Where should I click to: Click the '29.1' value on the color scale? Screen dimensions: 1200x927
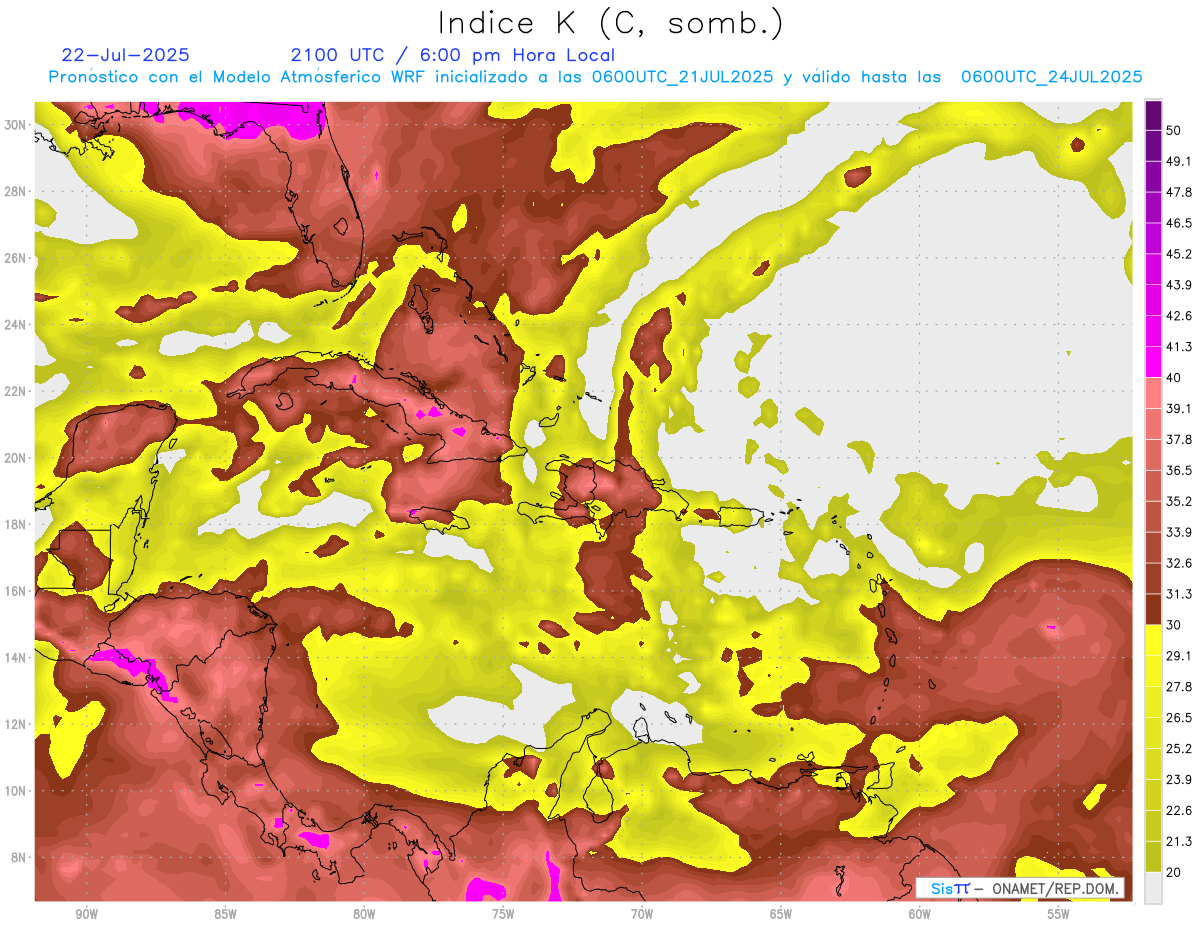(1179, 656)
